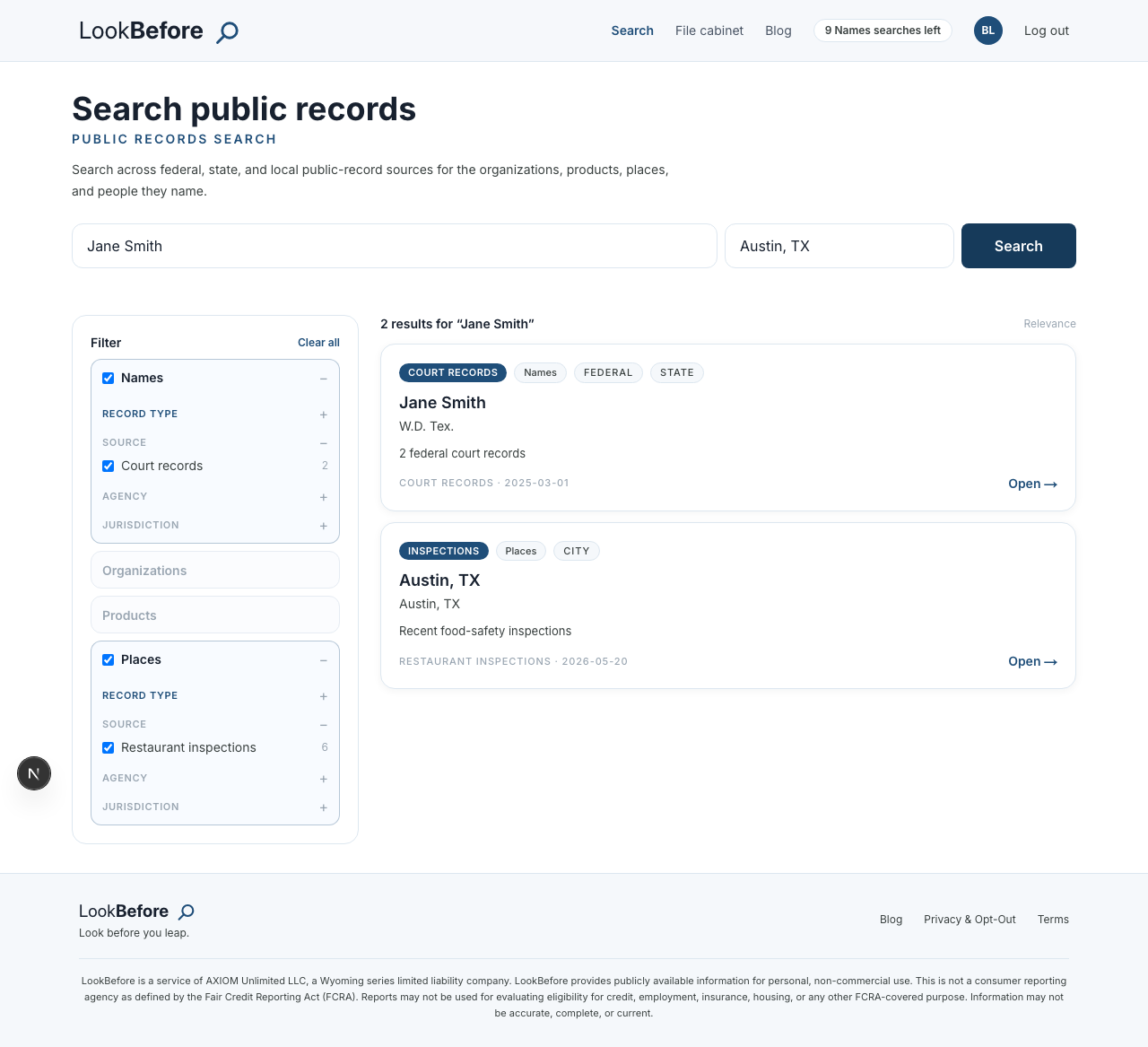This screenshot has height=1047, width=1148.
Task: Click the Next.js dev tools badge
Action: pyautogui.click(x=34, y=773)
